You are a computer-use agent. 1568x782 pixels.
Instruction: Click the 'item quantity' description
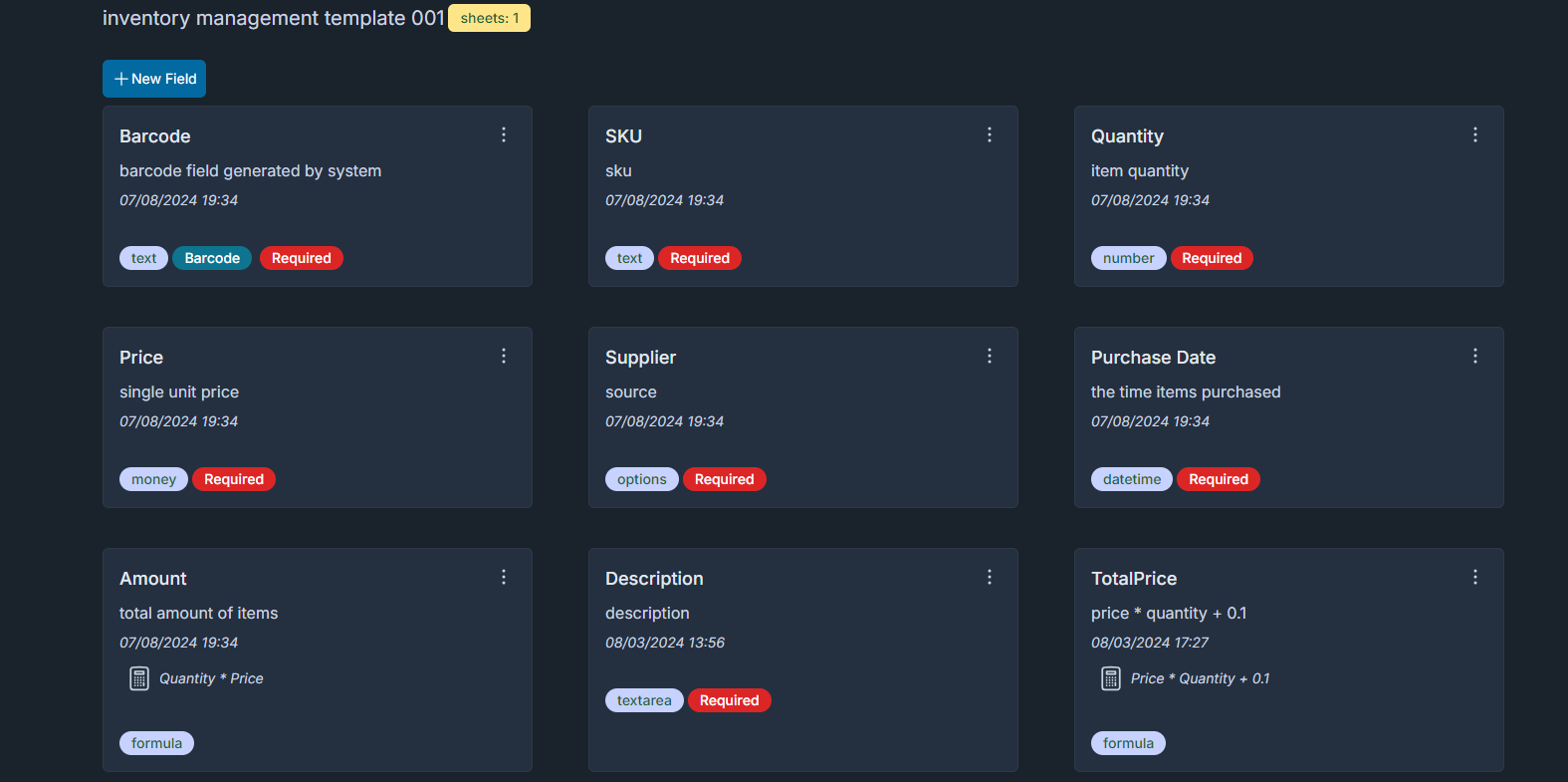point(1140,171)
